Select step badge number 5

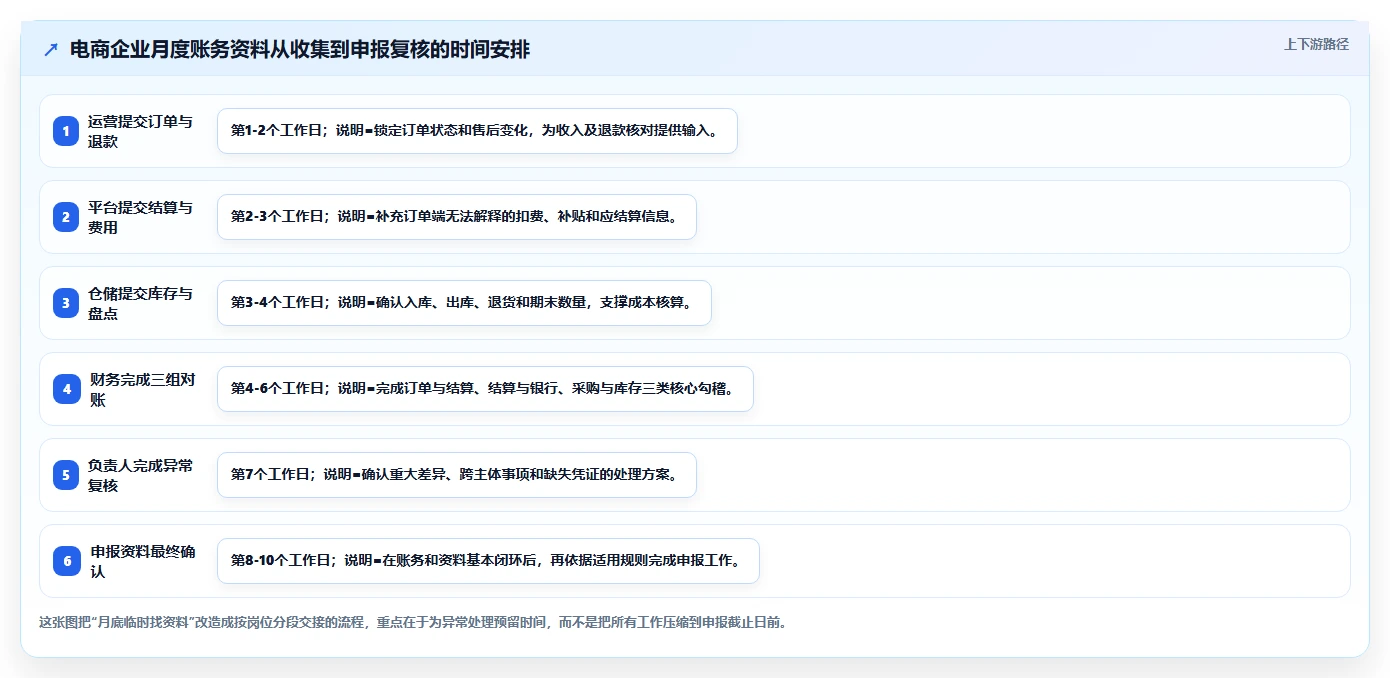[x=66, y=475]
